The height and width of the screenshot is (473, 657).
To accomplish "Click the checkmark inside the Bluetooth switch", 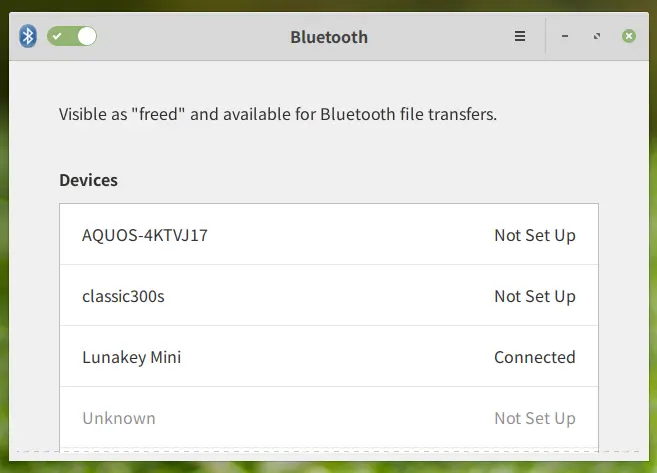I will pos(57,36).
